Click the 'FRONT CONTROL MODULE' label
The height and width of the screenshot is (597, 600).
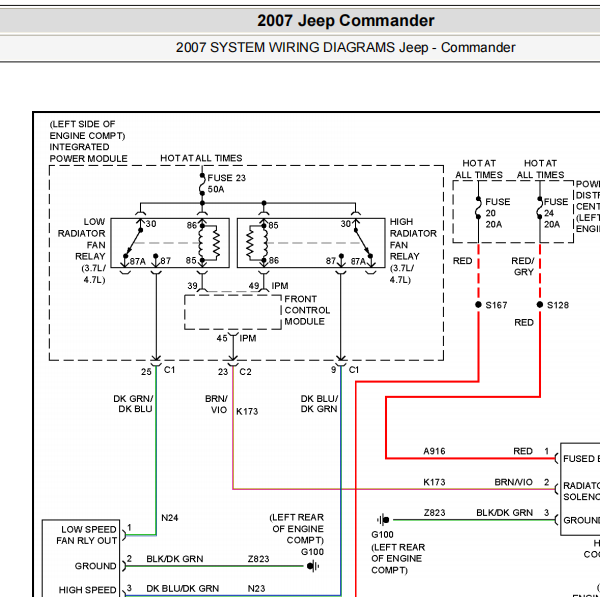(307, 310)
